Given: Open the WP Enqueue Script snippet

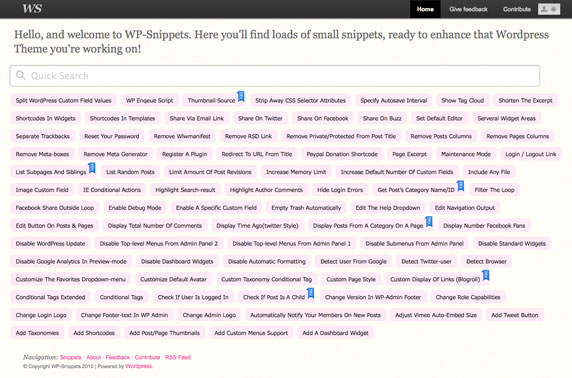Looking at the screenshot, I should [149, 100].
